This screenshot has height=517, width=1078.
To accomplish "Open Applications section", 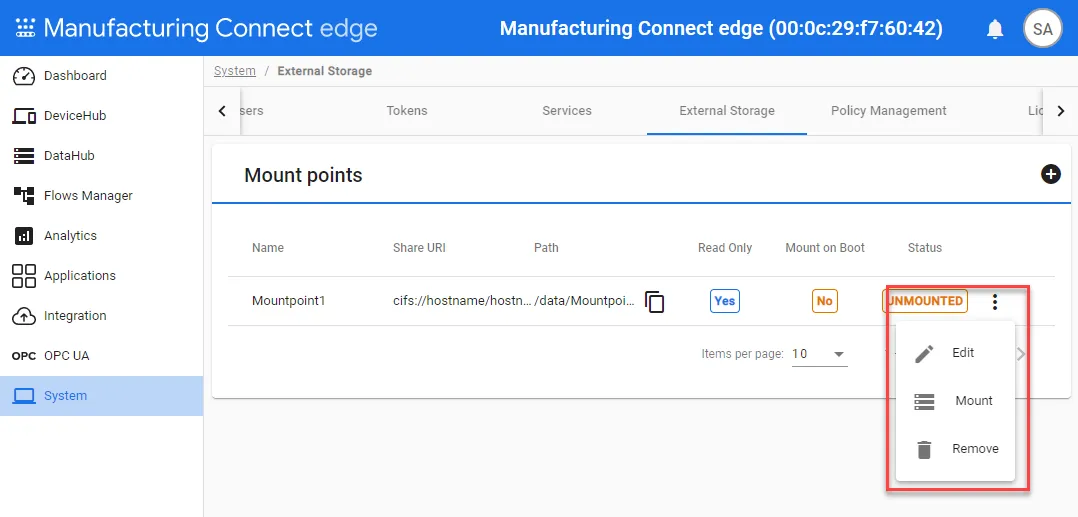I will tap(101, 276).
